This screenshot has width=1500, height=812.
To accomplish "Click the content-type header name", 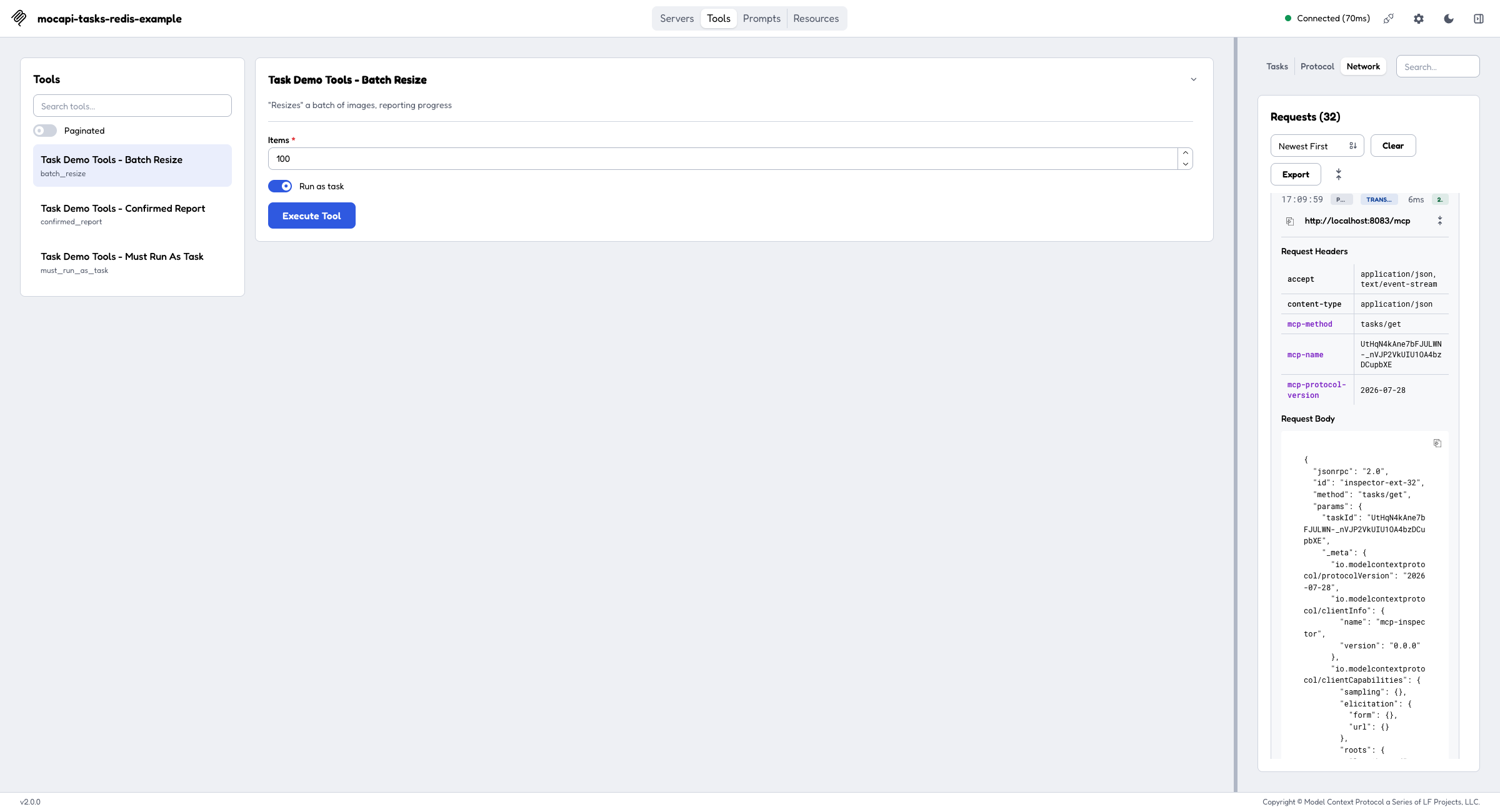I will coord(1314,304).
